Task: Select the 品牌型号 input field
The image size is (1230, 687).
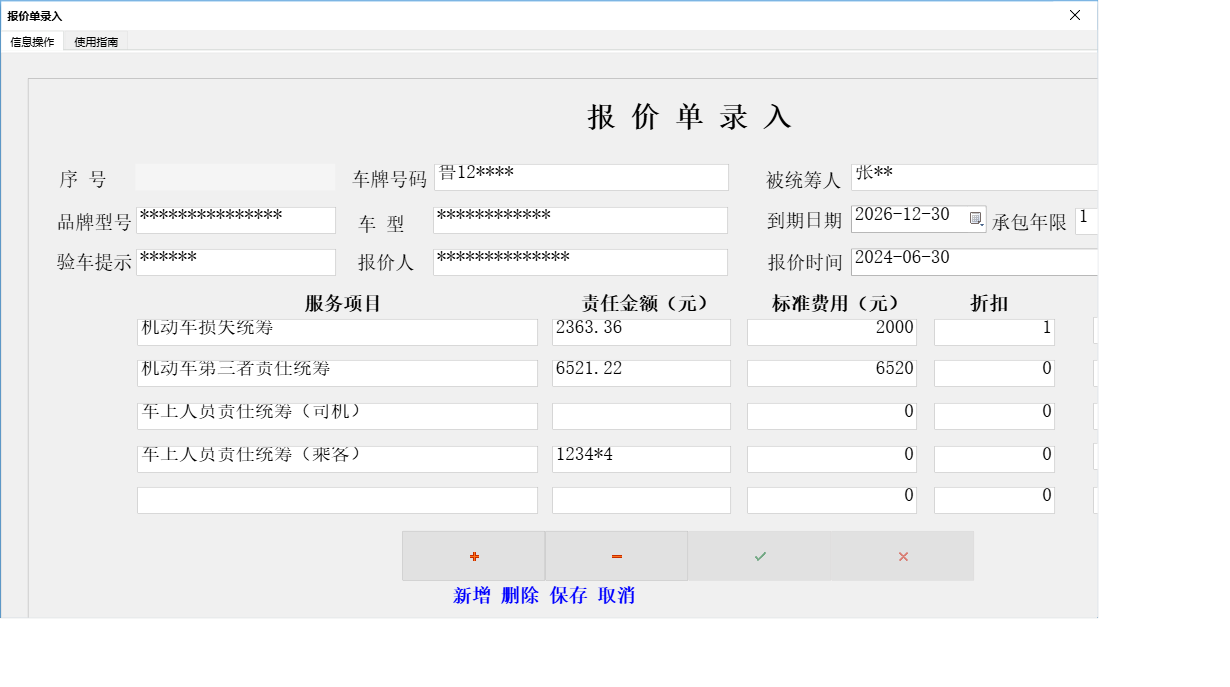Action: tap(236, 220)
